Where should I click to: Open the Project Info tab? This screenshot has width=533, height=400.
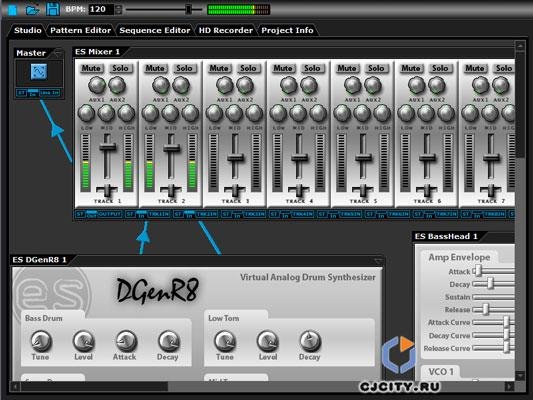[287, 30]
